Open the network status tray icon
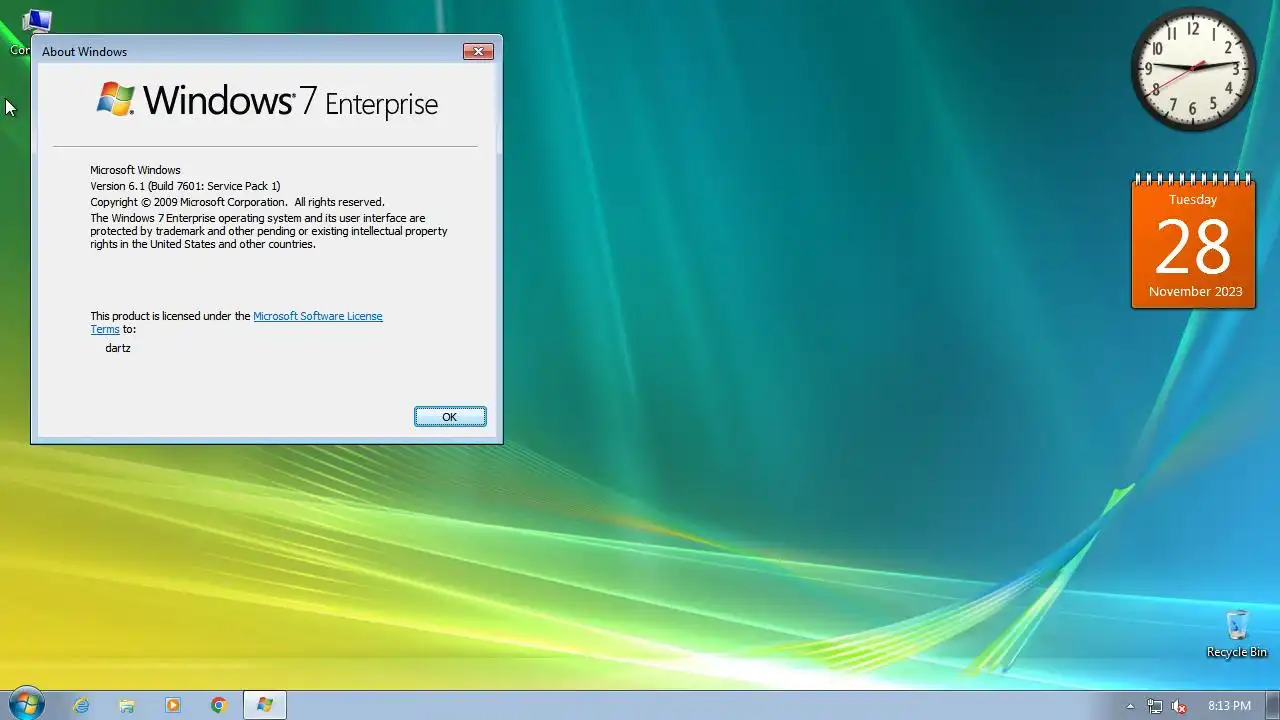 pos(1154,706)
